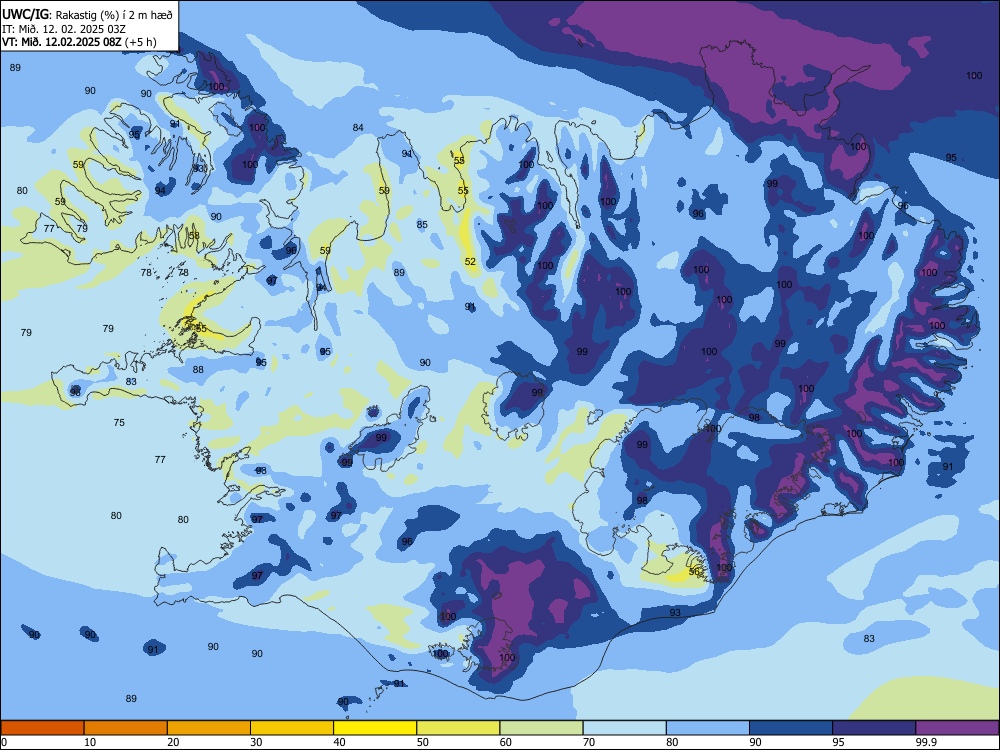Click the '20' legend label

point(173,742)
